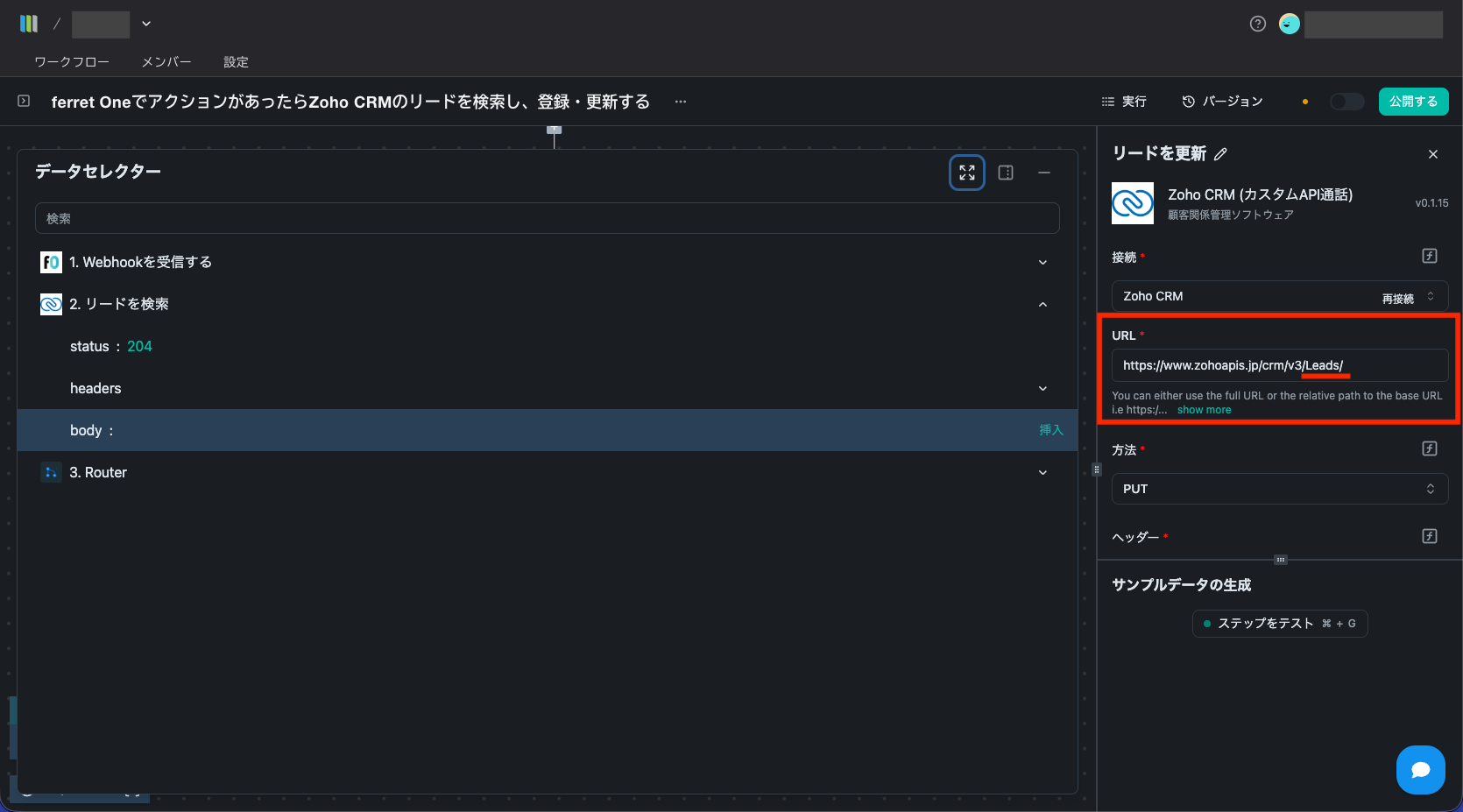Switch to the メンバー tab
The image size is (1463, 812).
click(166, 61)
